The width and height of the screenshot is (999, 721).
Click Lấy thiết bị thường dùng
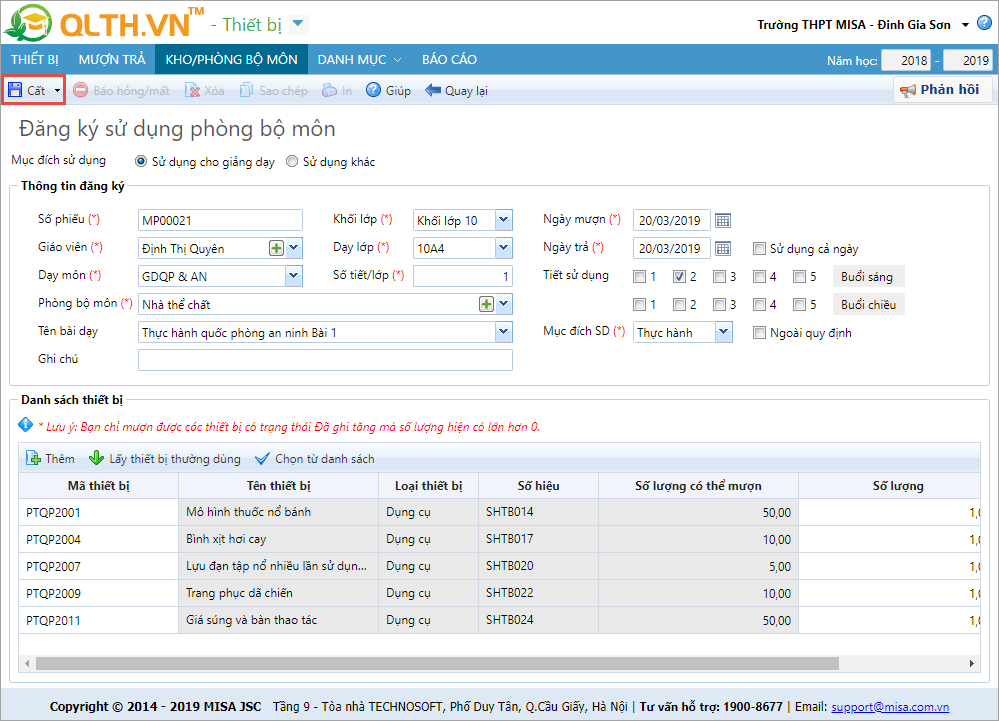tap(165, 459)
